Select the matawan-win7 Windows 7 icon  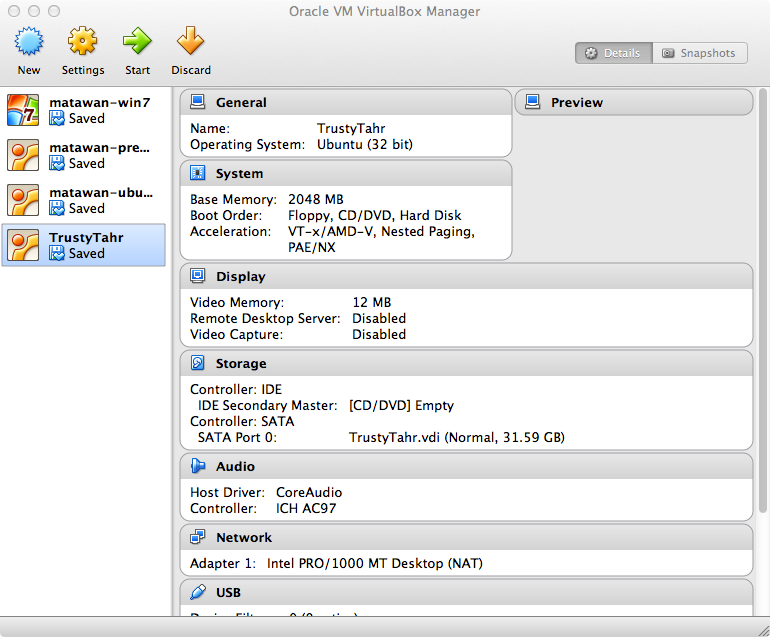click(23, 110)
